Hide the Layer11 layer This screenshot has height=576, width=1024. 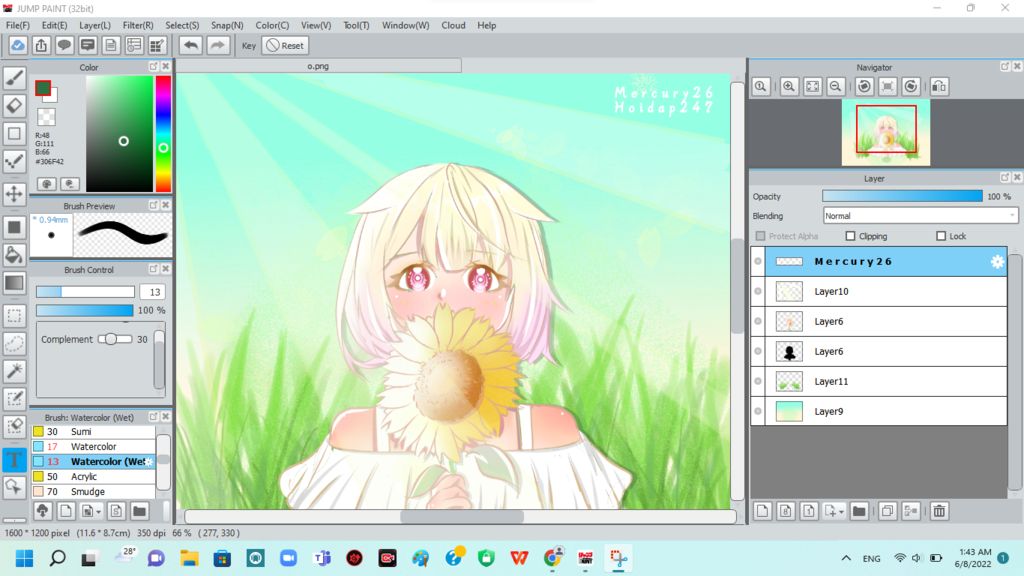coord(758,381)
